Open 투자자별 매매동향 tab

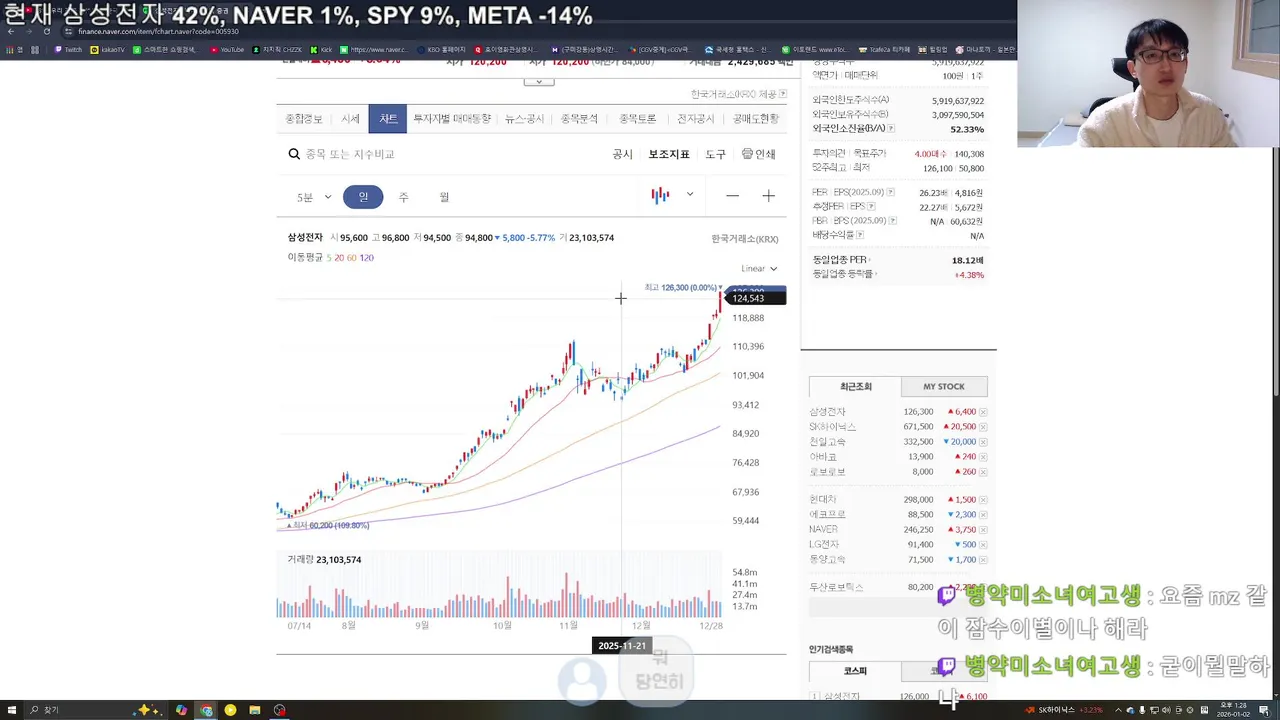[x=452, y=119]
